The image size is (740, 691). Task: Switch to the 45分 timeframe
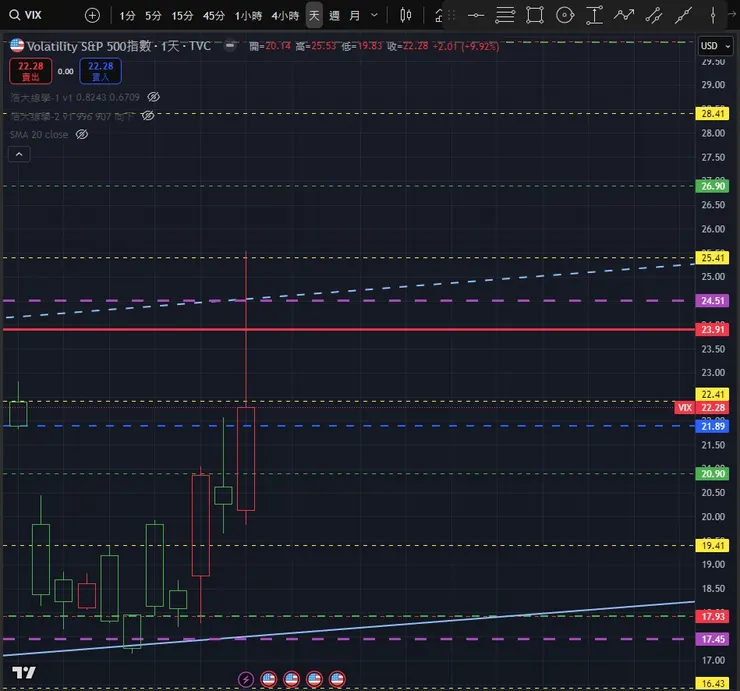point(214,16)
